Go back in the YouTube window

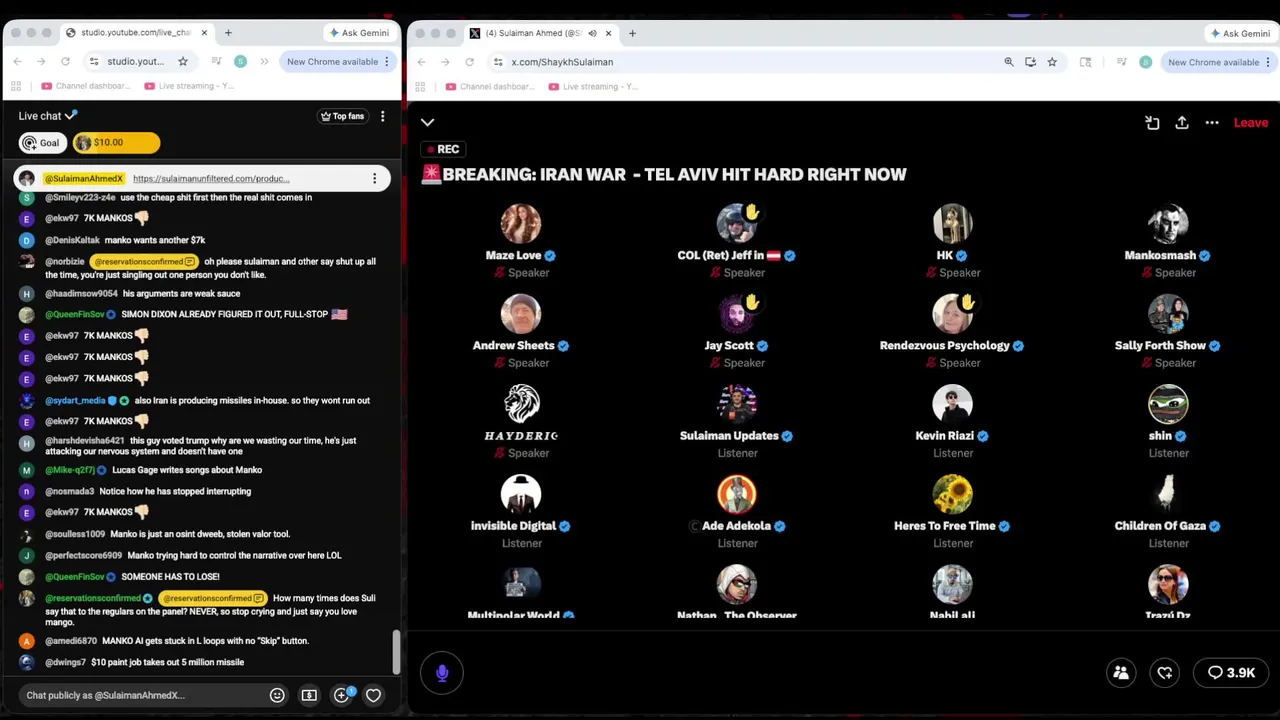pyautogui.click(x=17, y=62)
